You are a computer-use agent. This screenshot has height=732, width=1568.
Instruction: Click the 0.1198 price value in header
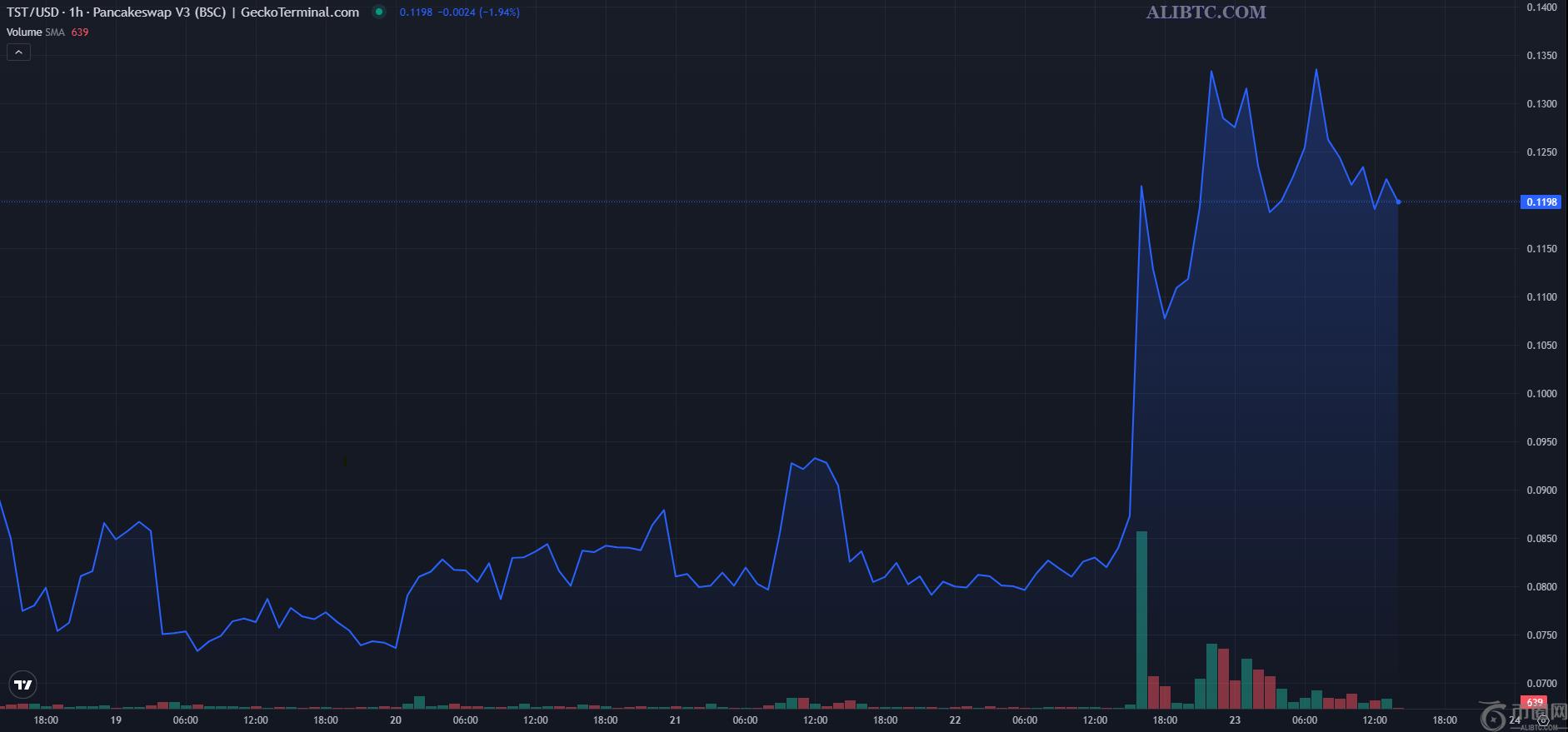(416, 12)
